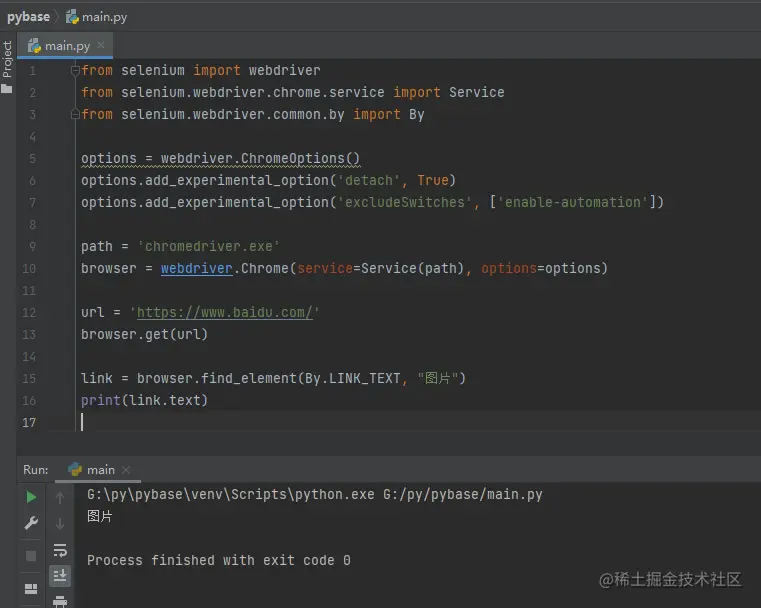The image size is (761, 608).
Task: Select the main.py editor tab
Action: click(66, 46)
